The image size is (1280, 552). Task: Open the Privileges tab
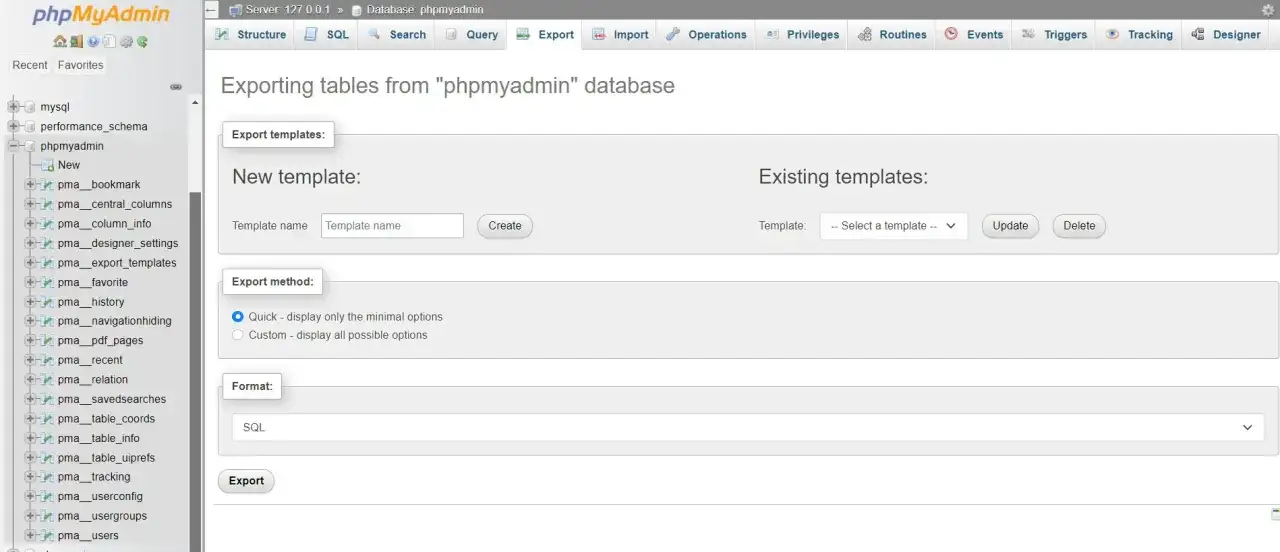(x=802, y=34)
